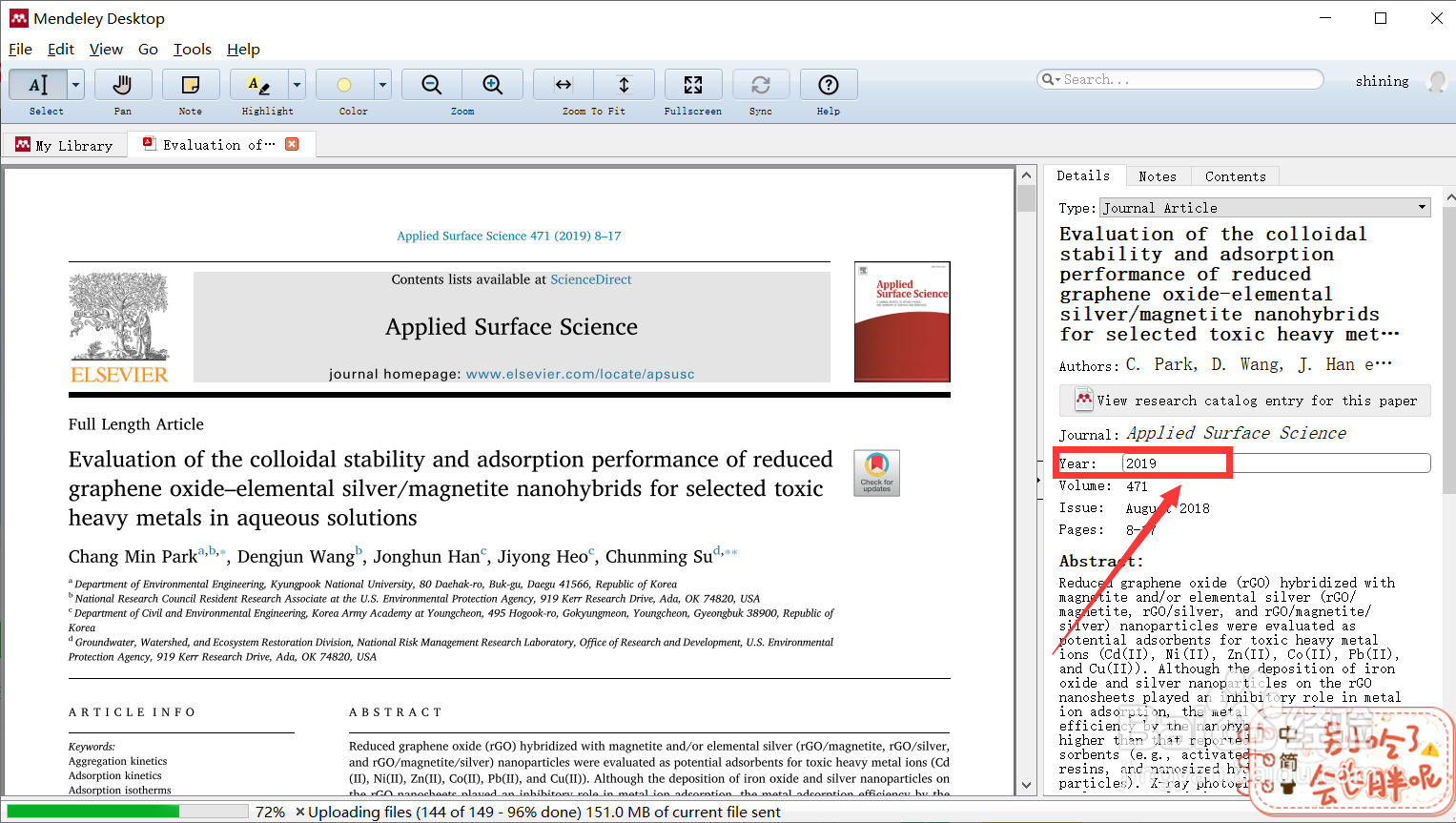This screenshot has height=823, width=1456.
Task: Open the Select tool dropdown arrow
Action: click(75, 85)
